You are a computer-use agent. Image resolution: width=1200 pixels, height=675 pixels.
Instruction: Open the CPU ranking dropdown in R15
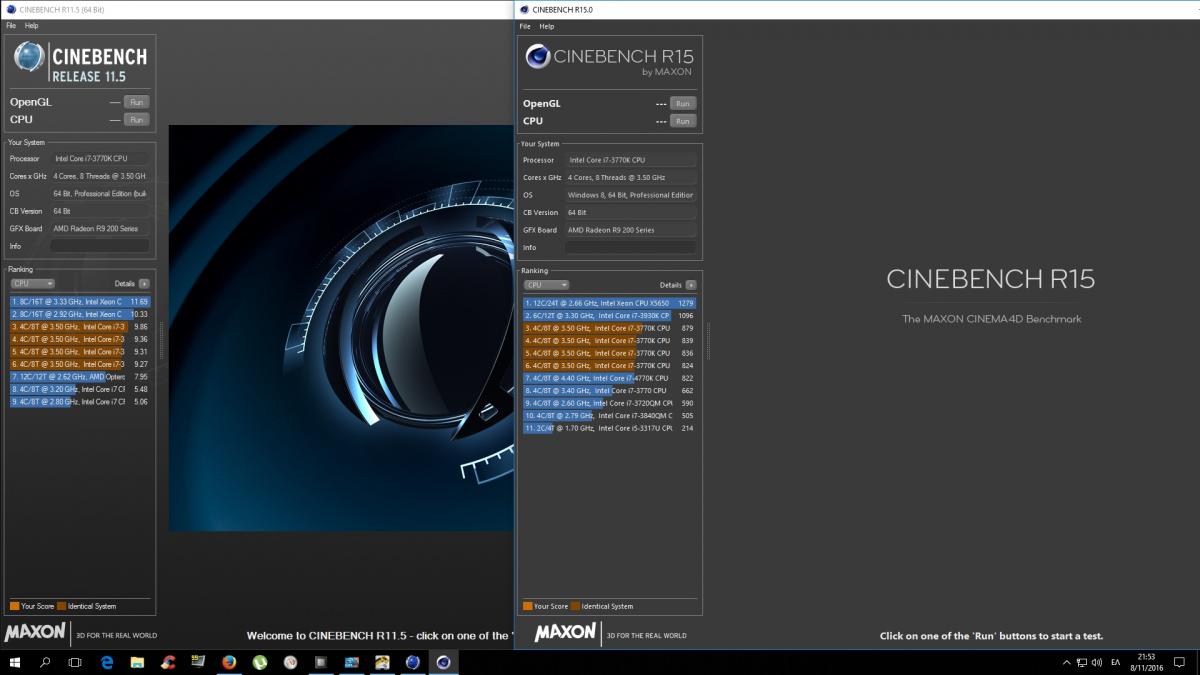545,285
